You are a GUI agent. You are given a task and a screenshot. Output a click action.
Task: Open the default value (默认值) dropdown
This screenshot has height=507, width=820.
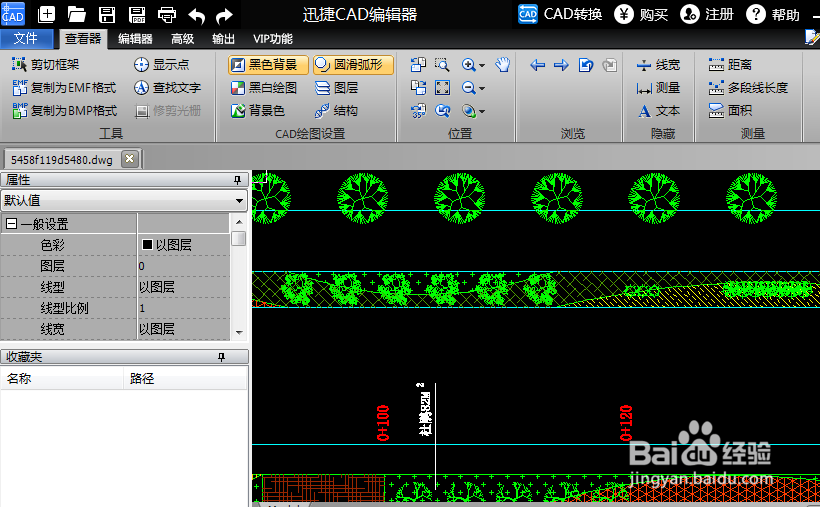point(124,200)
